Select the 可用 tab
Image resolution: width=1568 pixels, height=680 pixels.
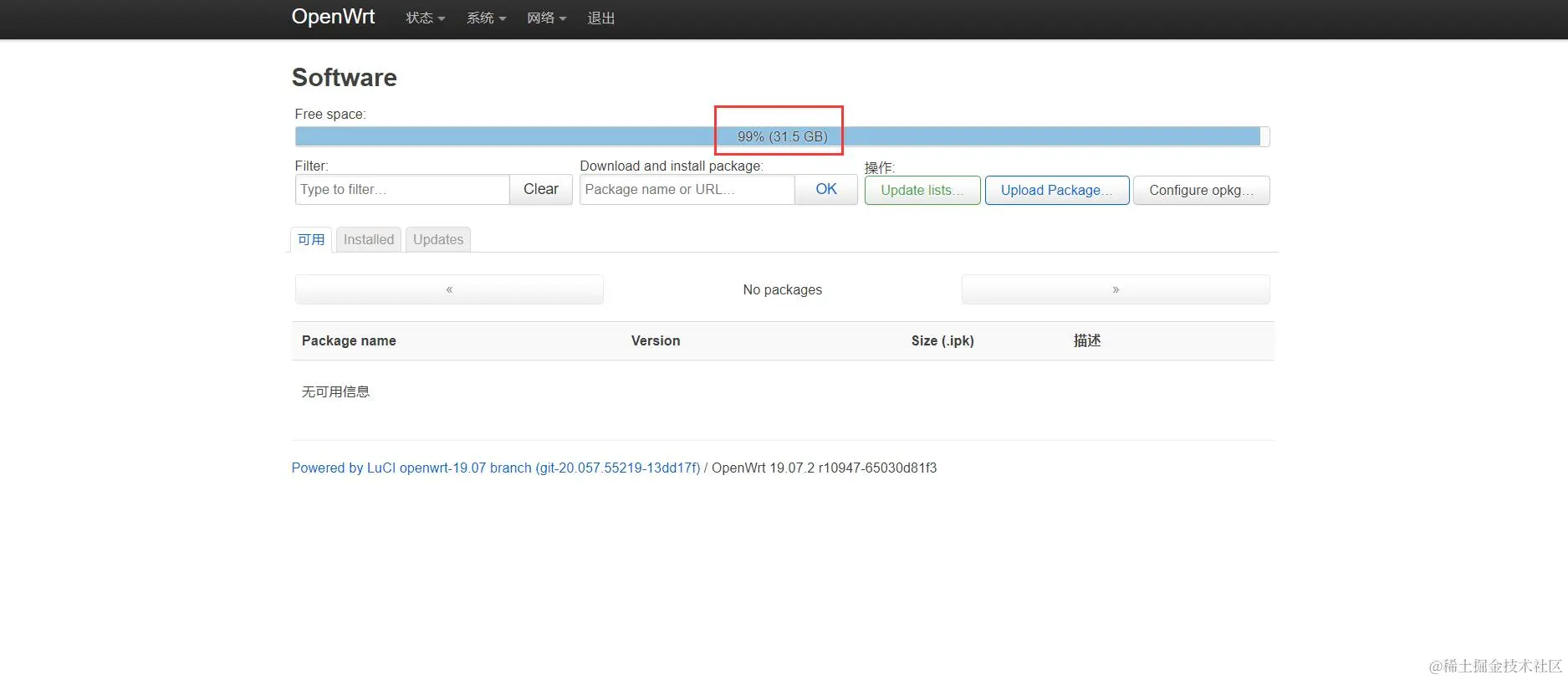click(x=311, y=240)
